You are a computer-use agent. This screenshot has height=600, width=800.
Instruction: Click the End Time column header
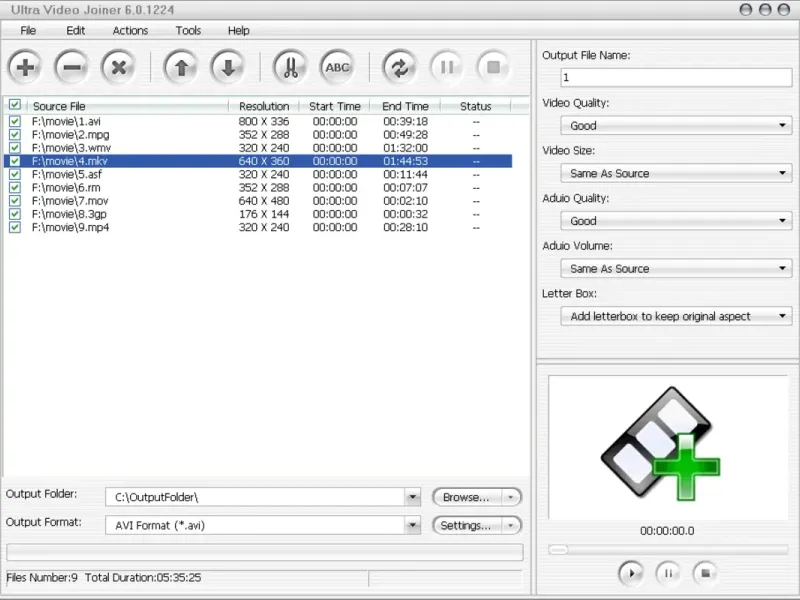click(405, 106)
